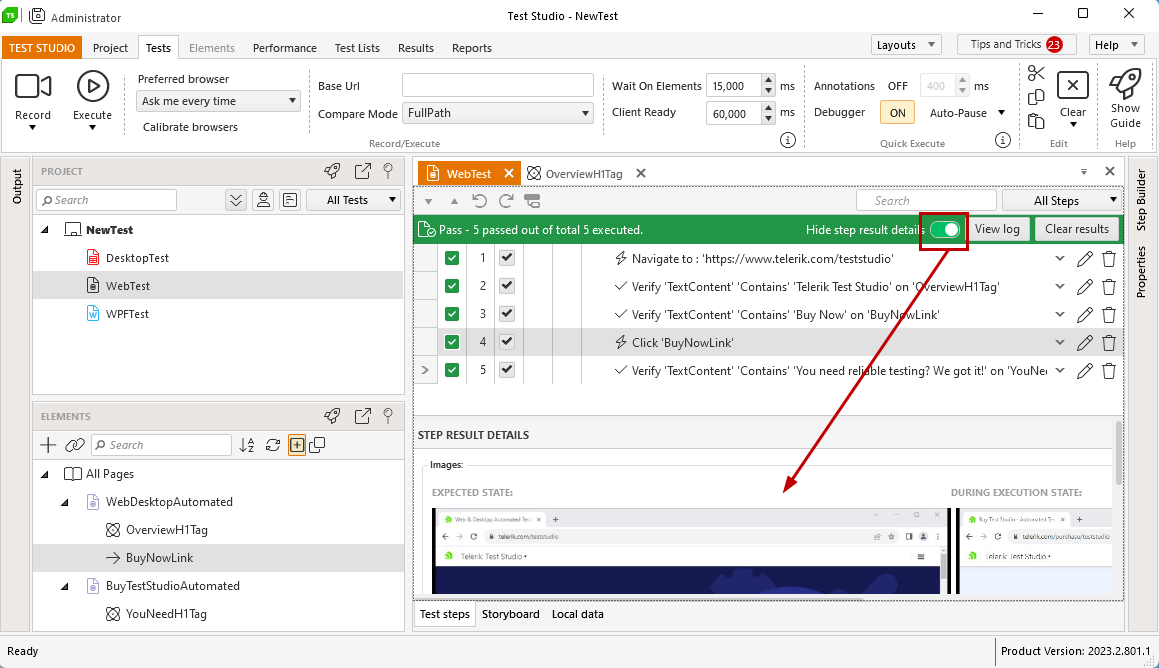Open Auto-Pause dropdown arrow
The width and height of the screenshot is (1159, 668).
click(x=1002, y=113)
